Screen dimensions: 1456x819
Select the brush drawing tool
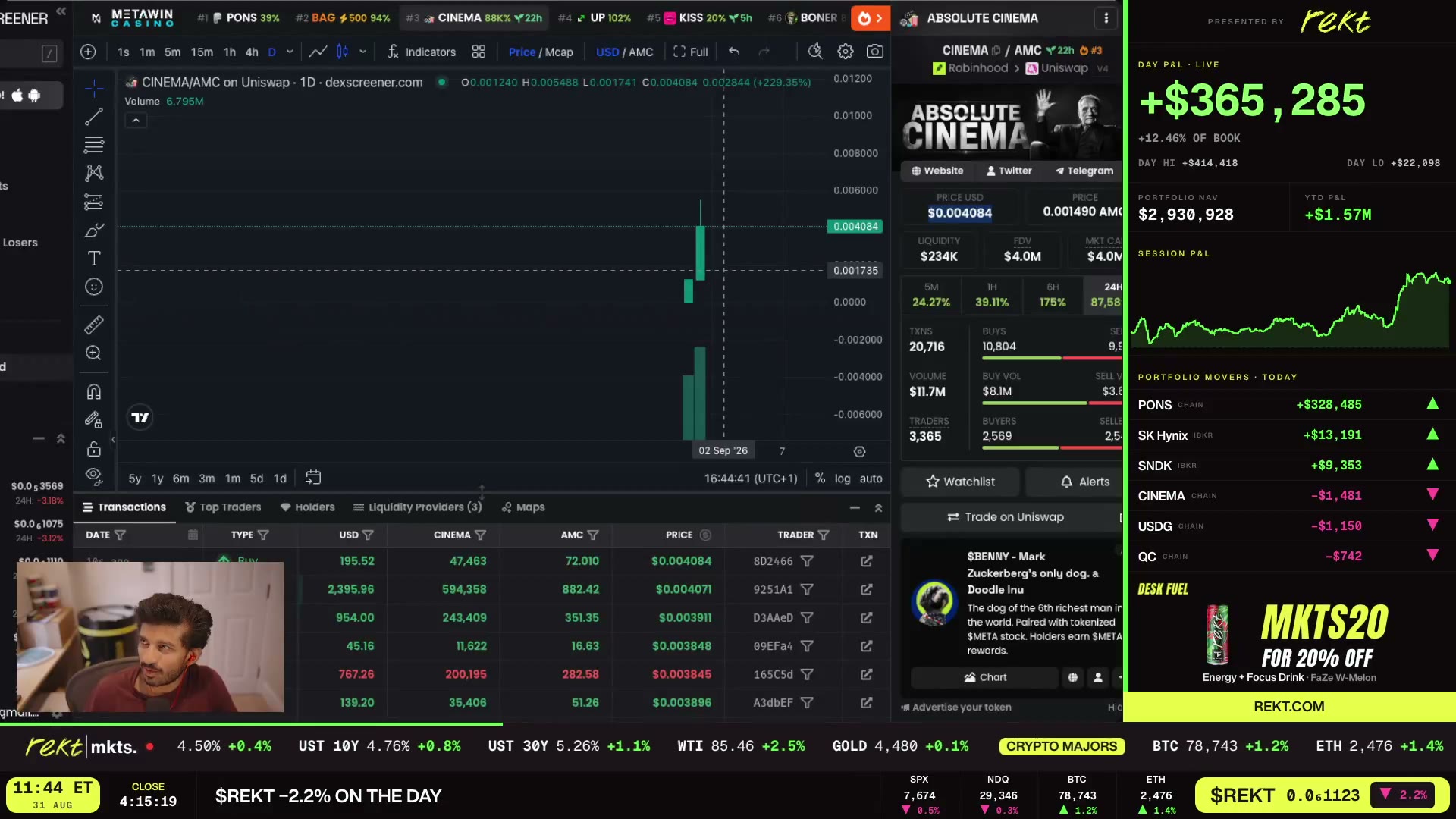(94, 231)
